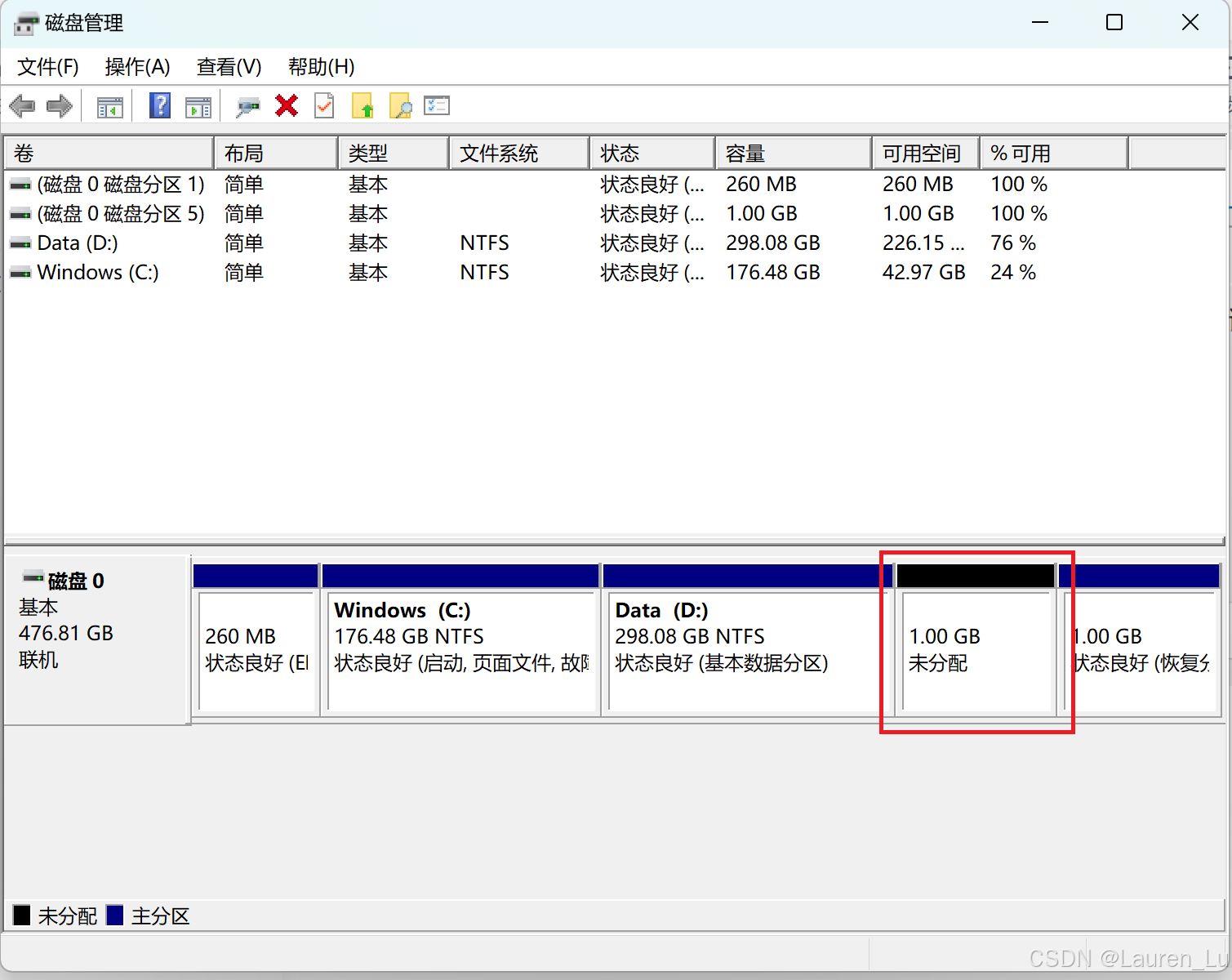Click the 226.15 free space cell

pyautogui.click(x=923, y=243)
